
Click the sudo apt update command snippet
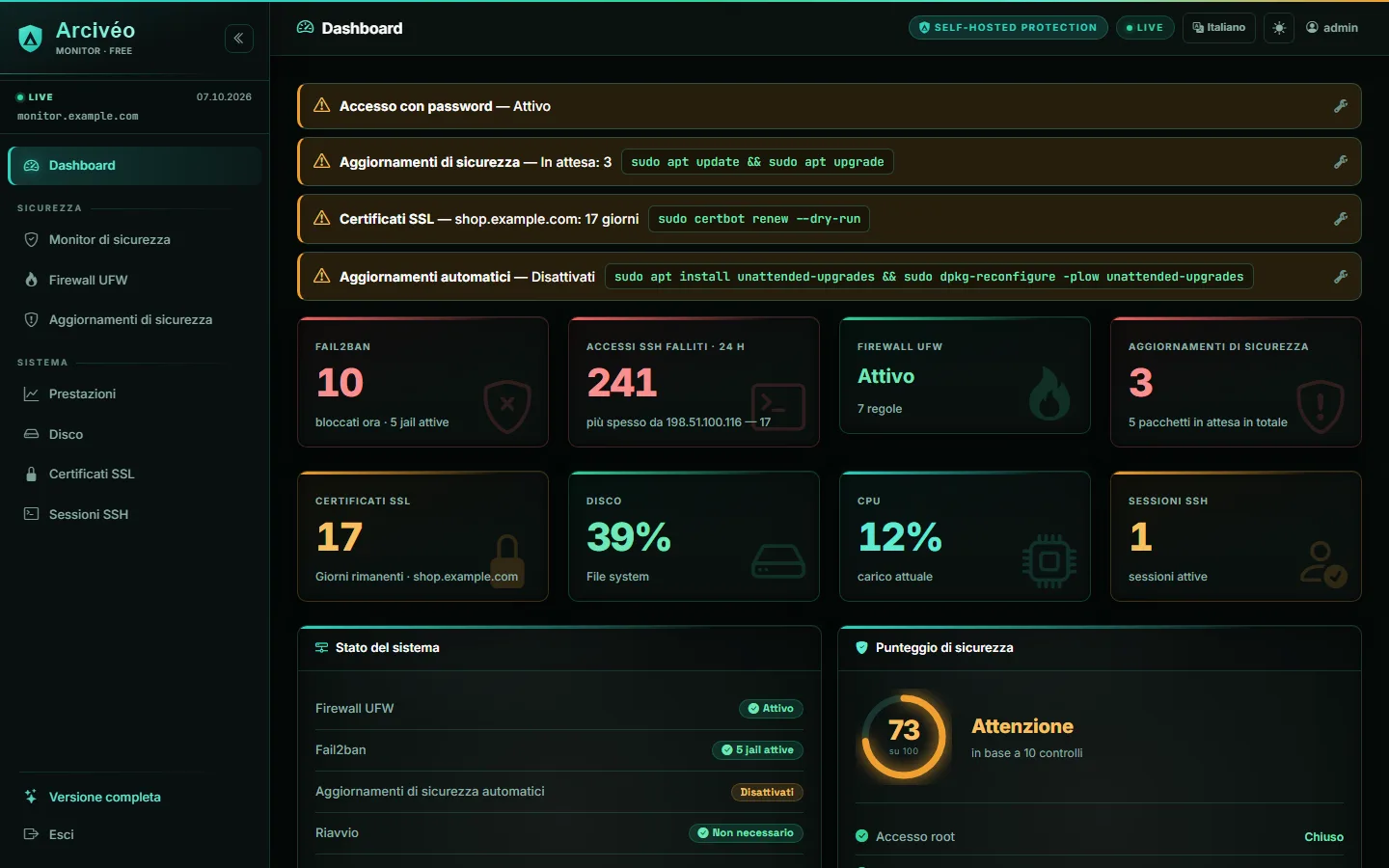757,162
